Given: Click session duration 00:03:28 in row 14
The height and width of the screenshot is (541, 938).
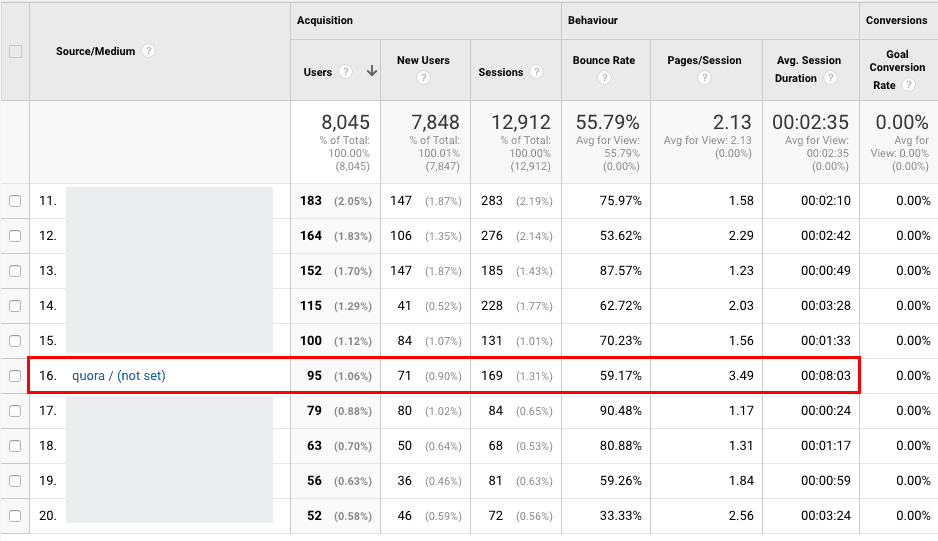Looking at the screenshot, I should (x=826, y=306).
